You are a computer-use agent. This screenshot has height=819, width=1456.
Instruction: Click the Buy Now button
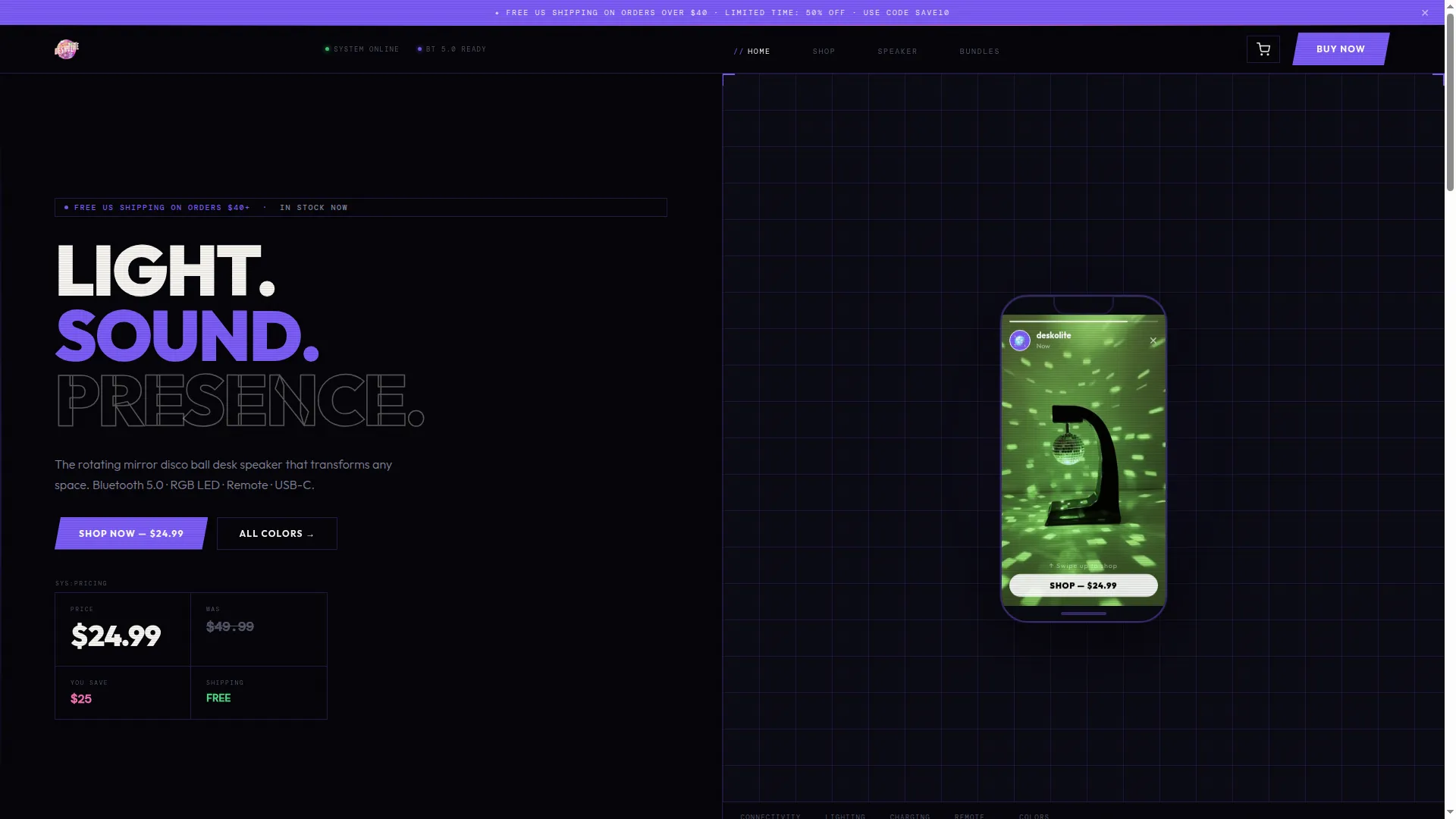click(1341, 49)
